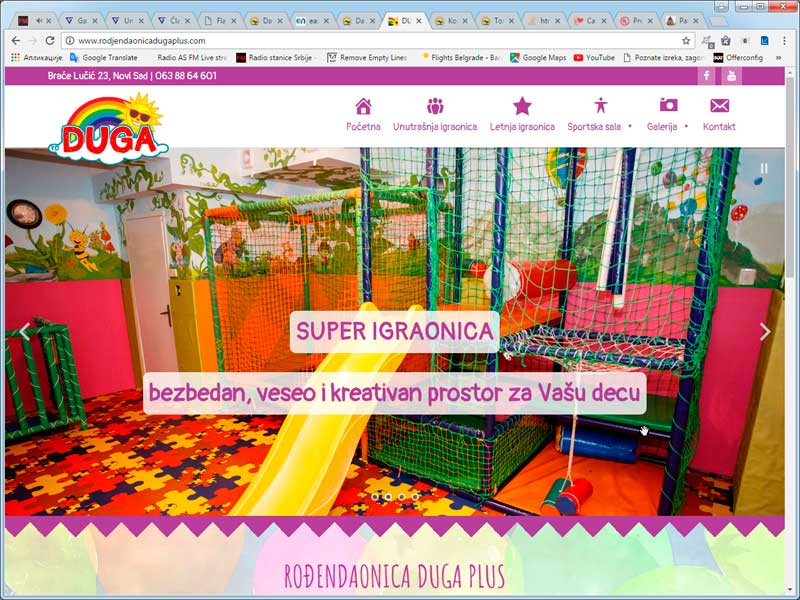Image resolution: width=800 pixels, height=600 pixels.
Task: Open the Chrome three-dot menu
Action: pyautogui.click(x=784, y=40)
